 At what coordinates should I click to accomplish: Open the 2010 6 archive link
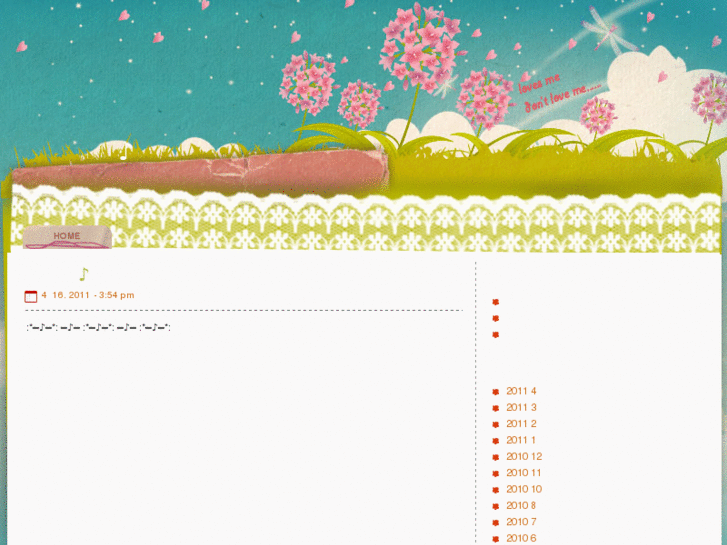tap(521, 538)
